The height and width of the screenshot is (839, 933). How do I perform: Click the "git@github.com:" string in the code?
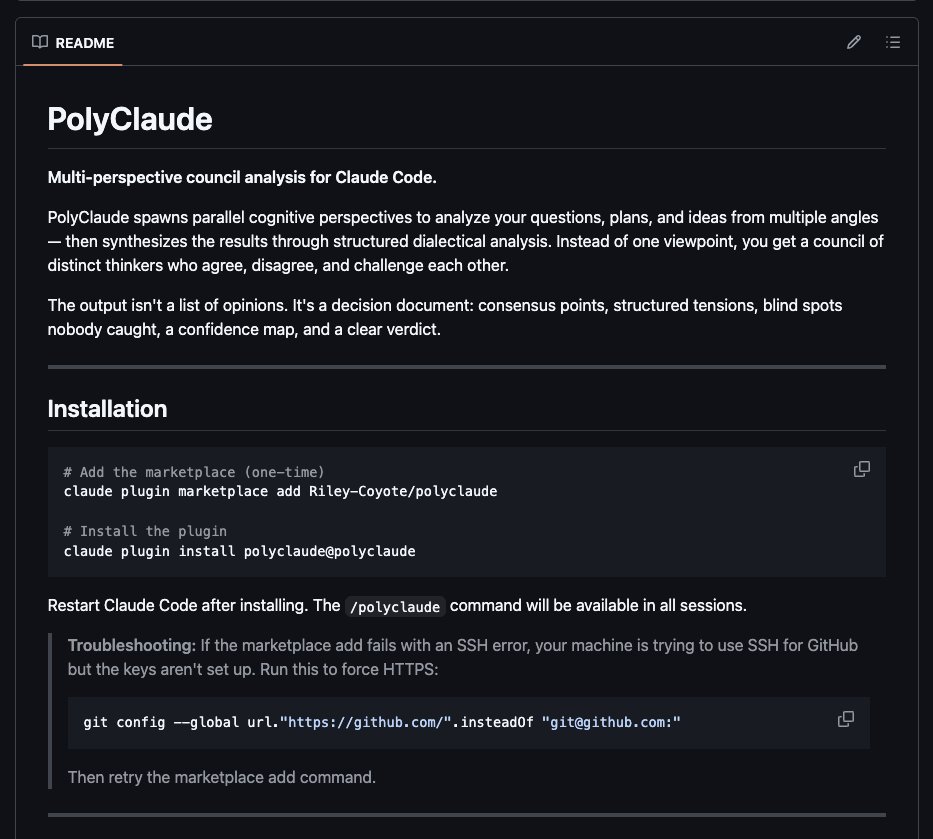point(611,722)
